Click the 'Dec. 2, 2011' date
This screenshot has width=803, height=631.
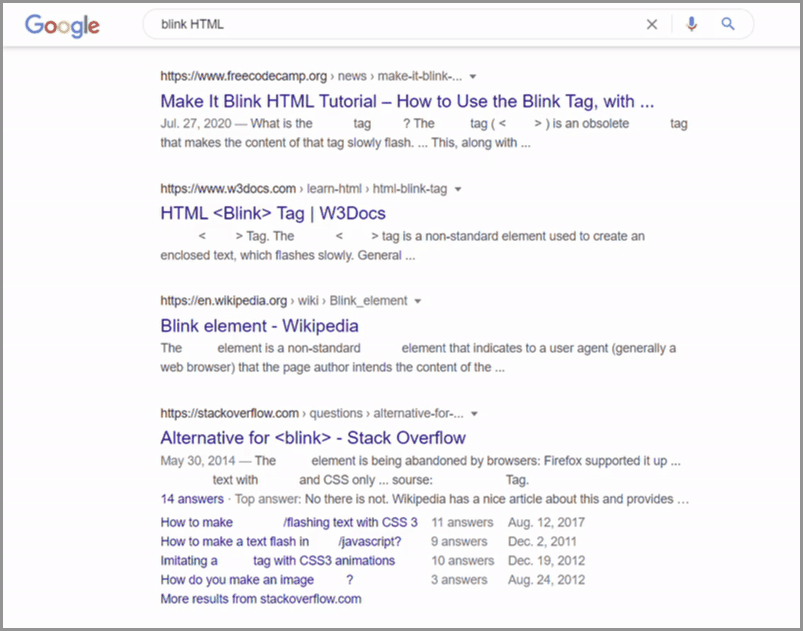[542, 541]
